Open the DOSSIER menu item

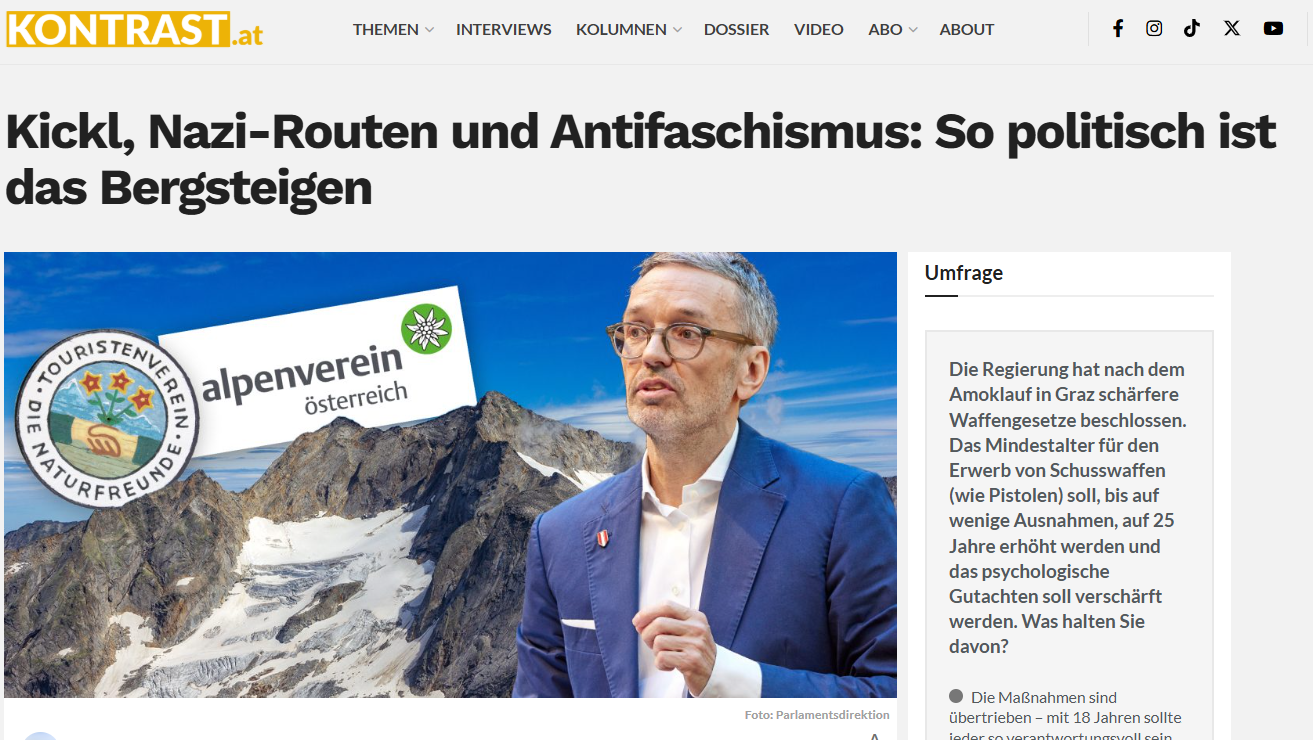point(737,29)
